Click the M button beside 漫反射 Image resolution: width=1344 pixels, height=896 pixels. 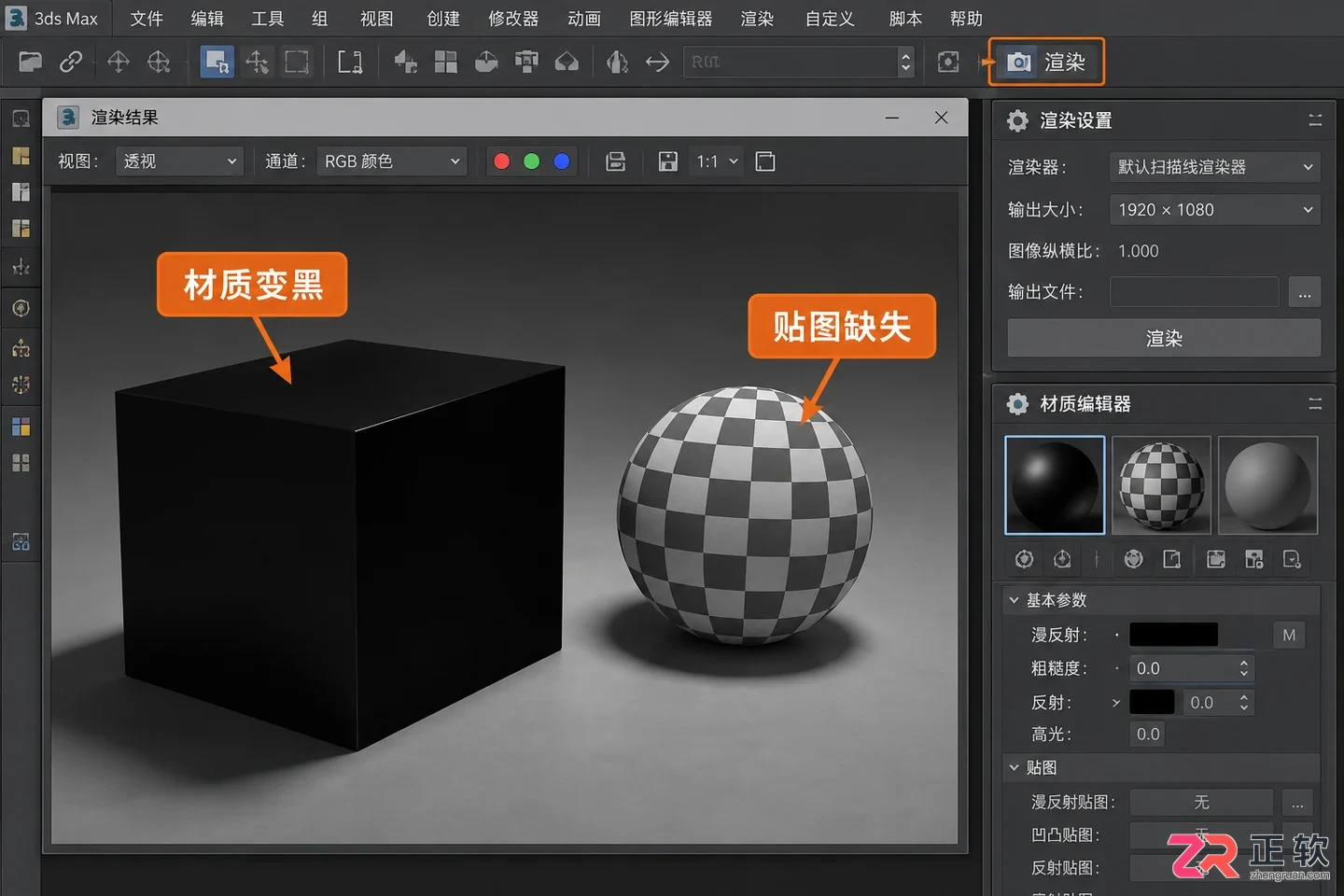point(1289,635)
